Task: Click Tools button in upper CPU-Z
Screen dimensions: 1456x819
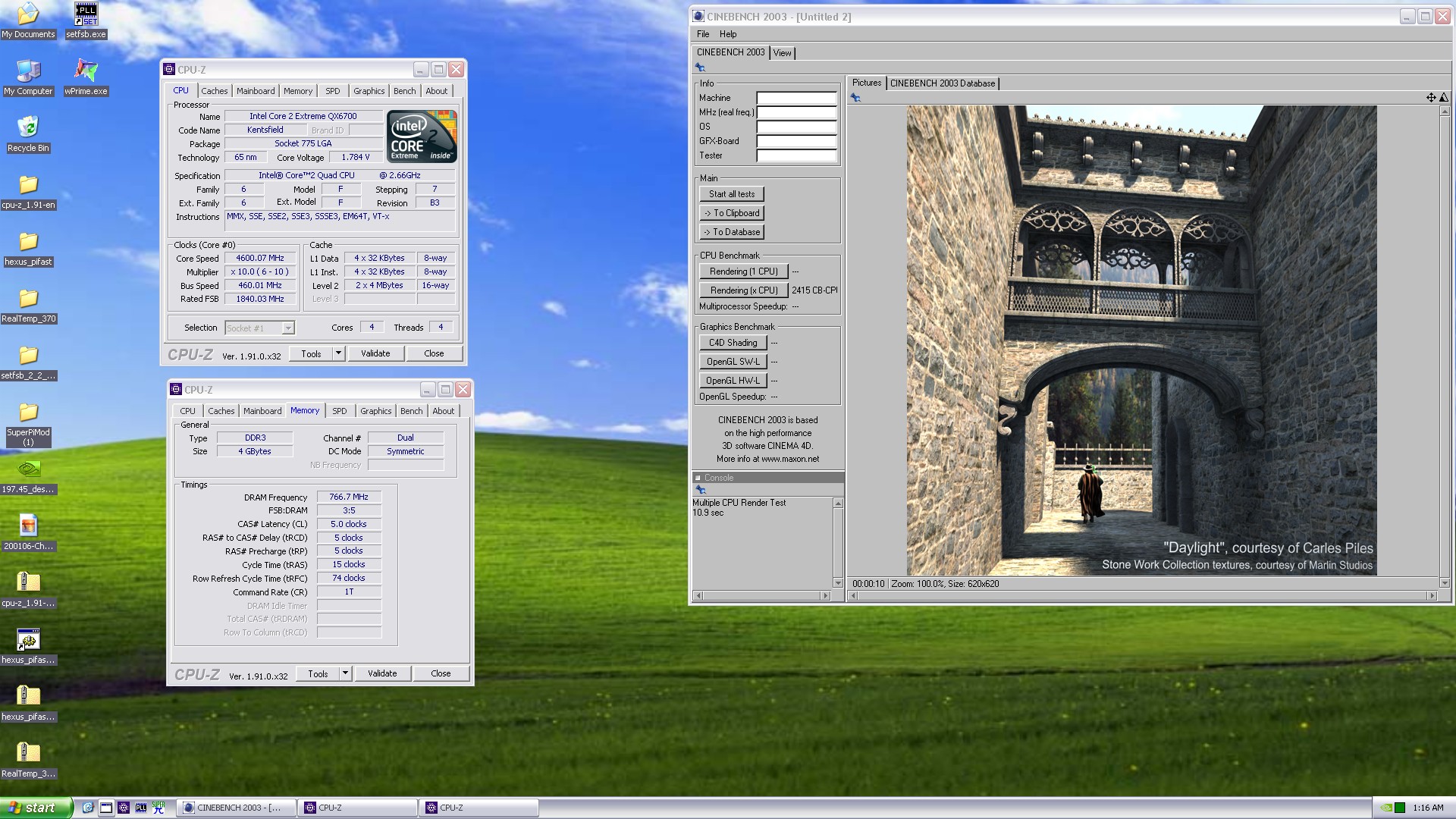Action: (x=311, y=353)
